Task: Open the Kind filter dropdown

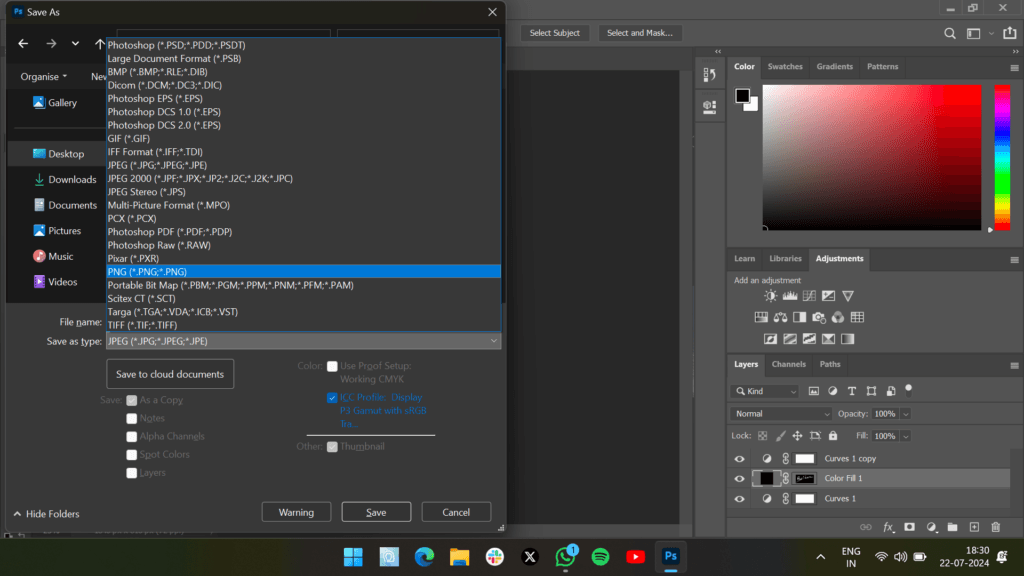Action: coord(765,391)
